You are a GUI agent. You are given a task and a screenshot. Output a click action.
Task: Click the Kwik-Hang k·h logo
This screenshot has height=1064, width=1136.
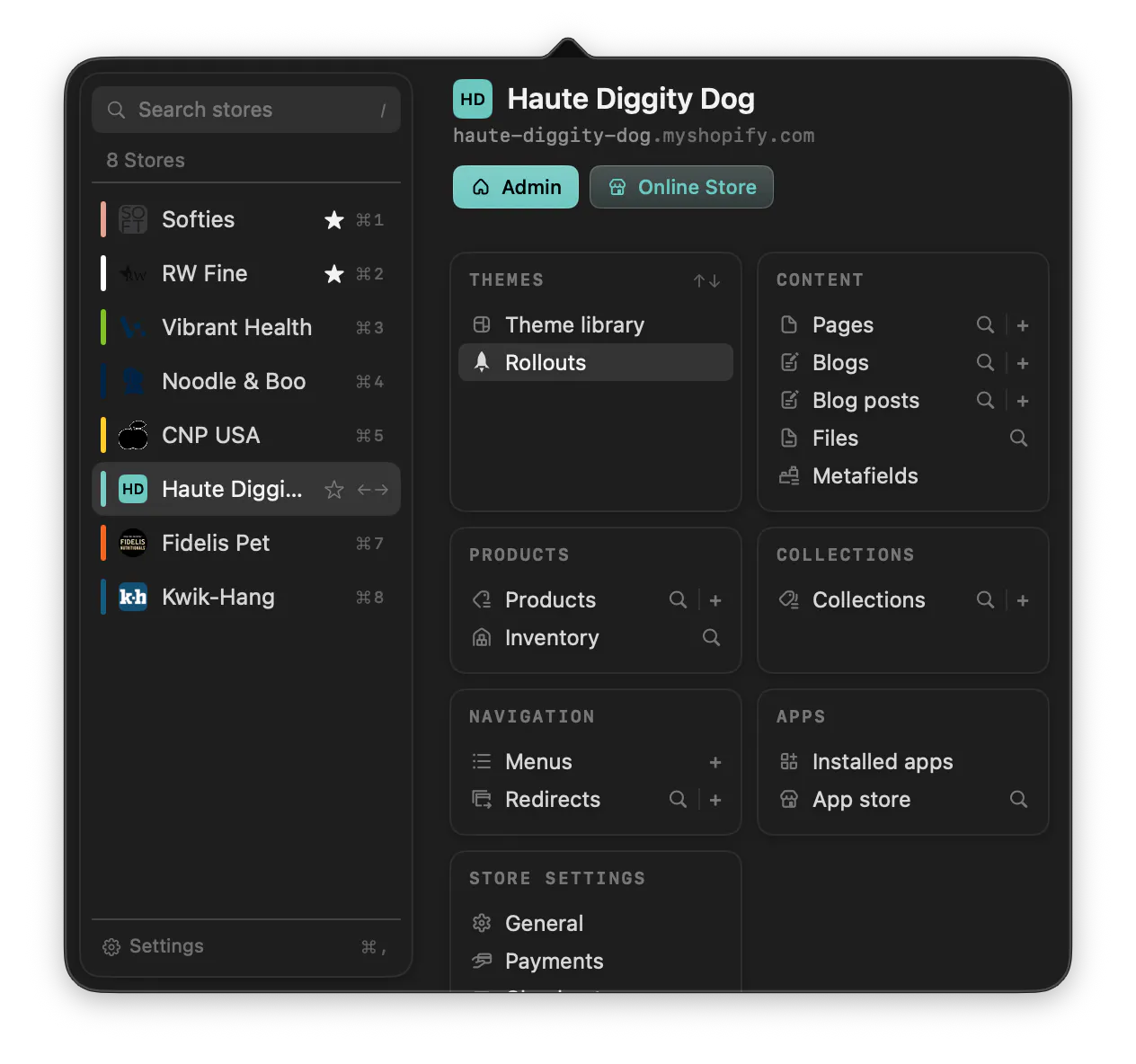point(133,597)
